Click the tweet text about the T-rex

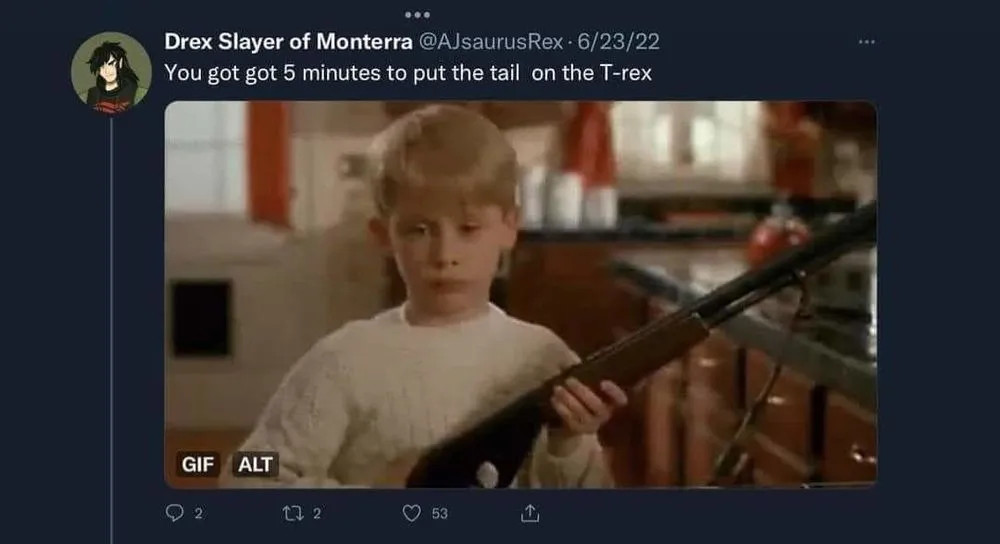[x=408, y=73]
